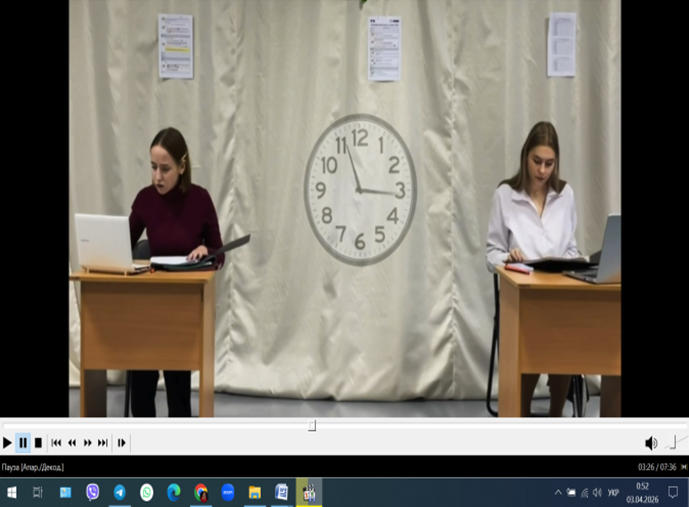Click the volume slider handle
This screenshot has width=689, height=507.
(x=673, y=443)
